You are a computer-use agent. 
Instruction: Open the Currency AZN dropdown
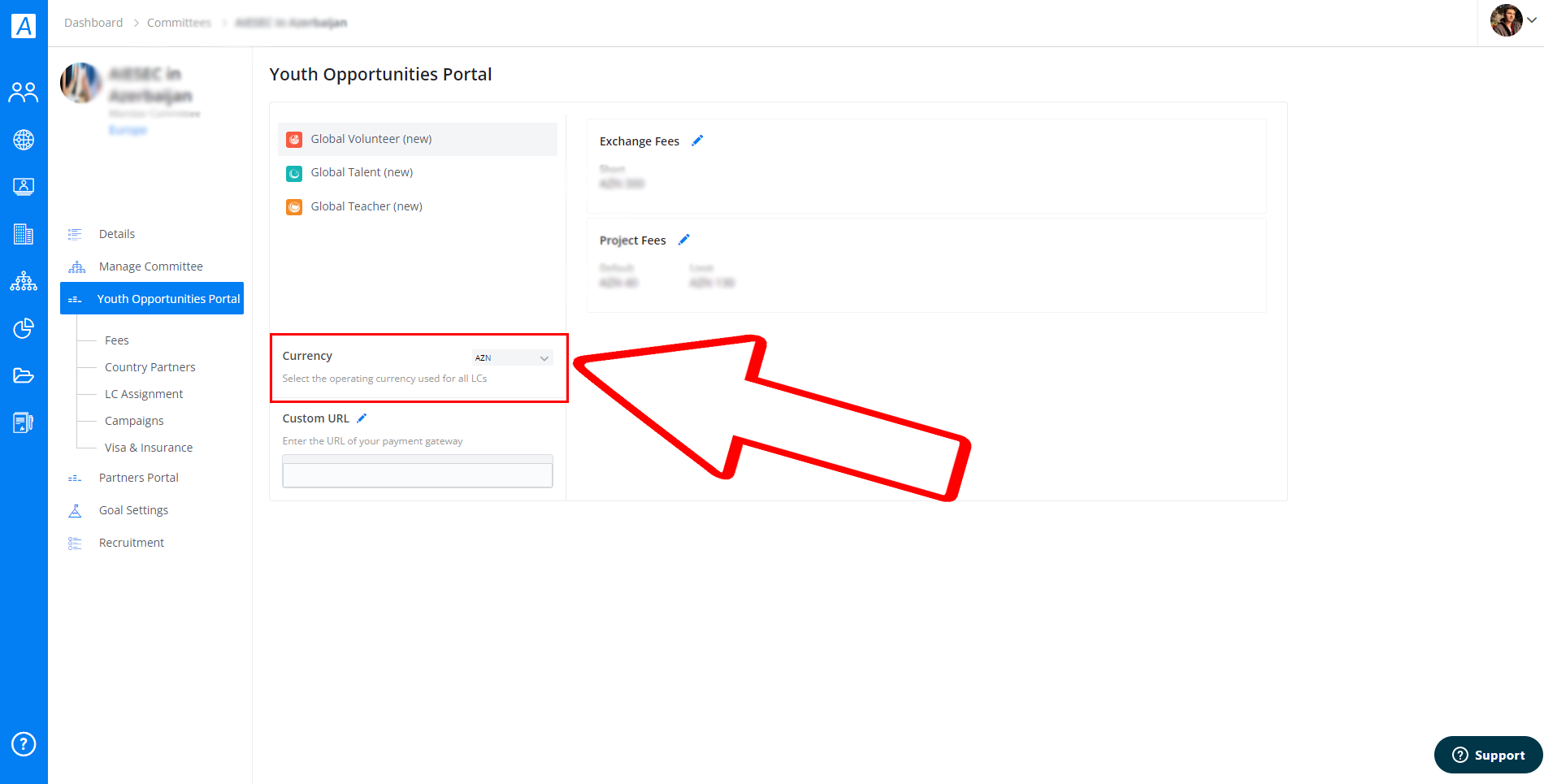pos(512,357)
